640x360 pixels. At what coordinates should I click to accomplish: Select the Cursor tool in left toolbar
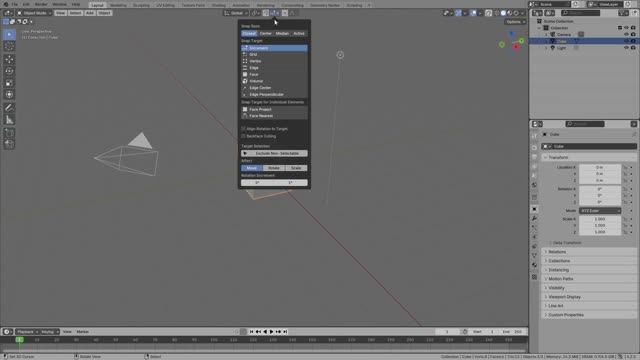(x=9, y=47)
